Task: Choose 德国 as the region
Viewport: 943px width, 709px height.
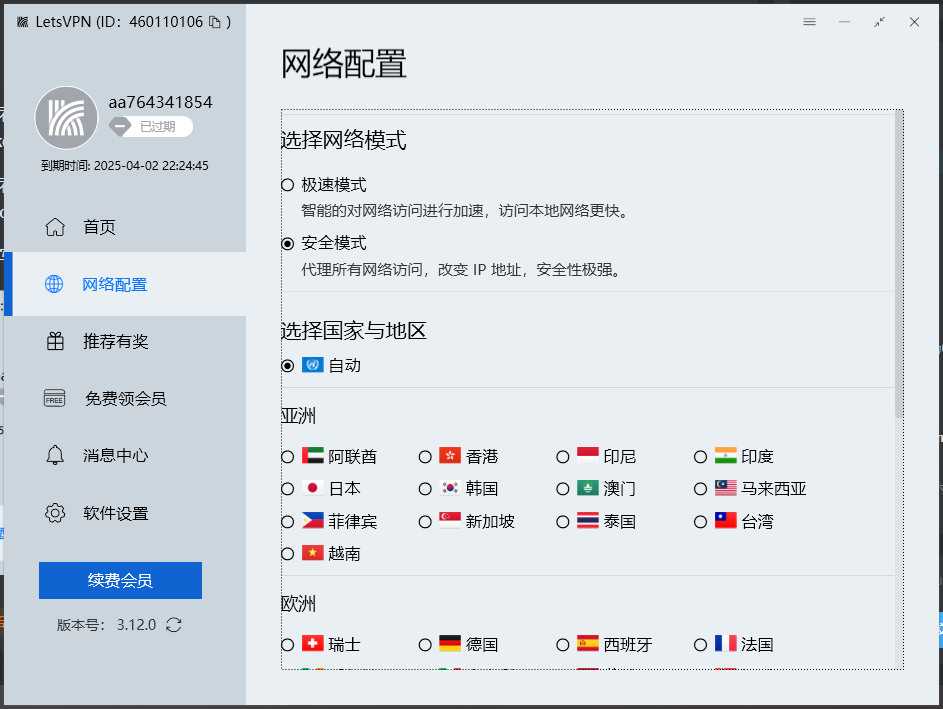Action: pos(425,645)
